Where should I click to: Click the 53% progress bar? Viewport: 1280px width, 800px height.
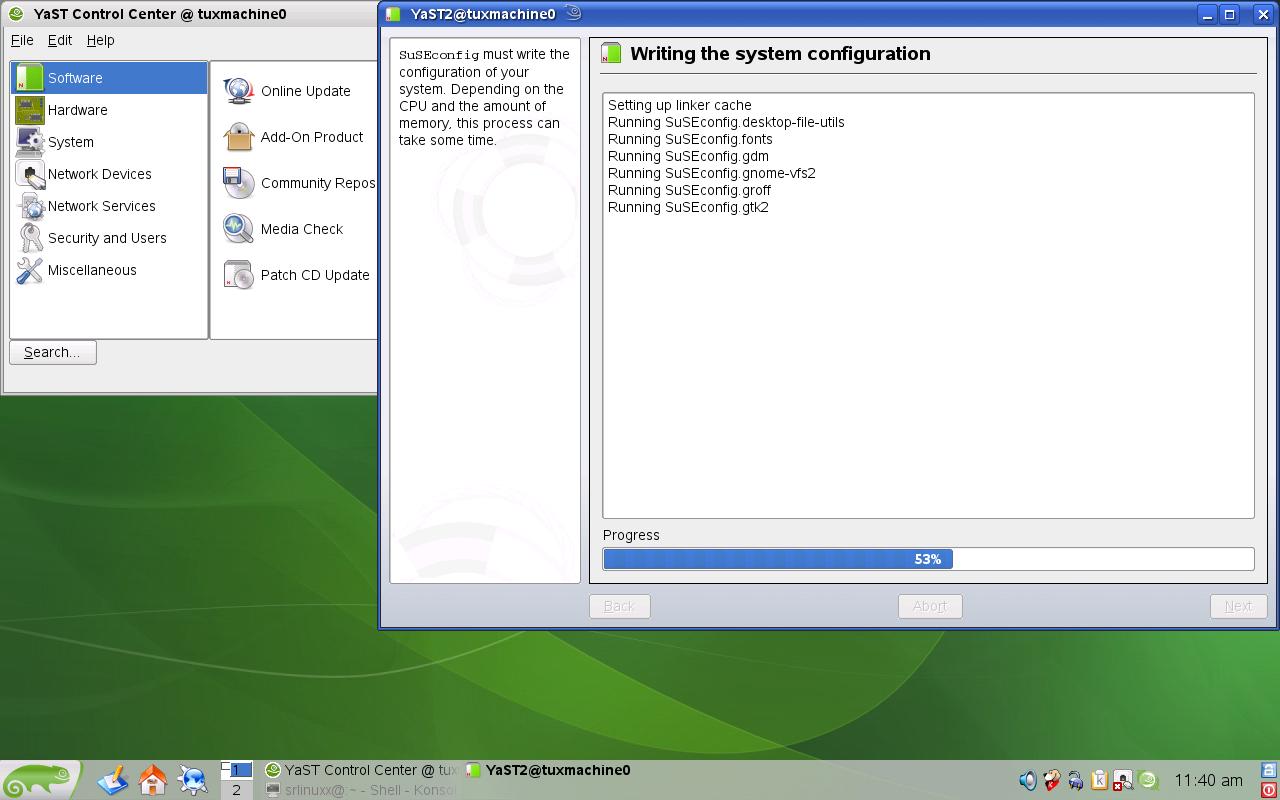pos(928,559)
